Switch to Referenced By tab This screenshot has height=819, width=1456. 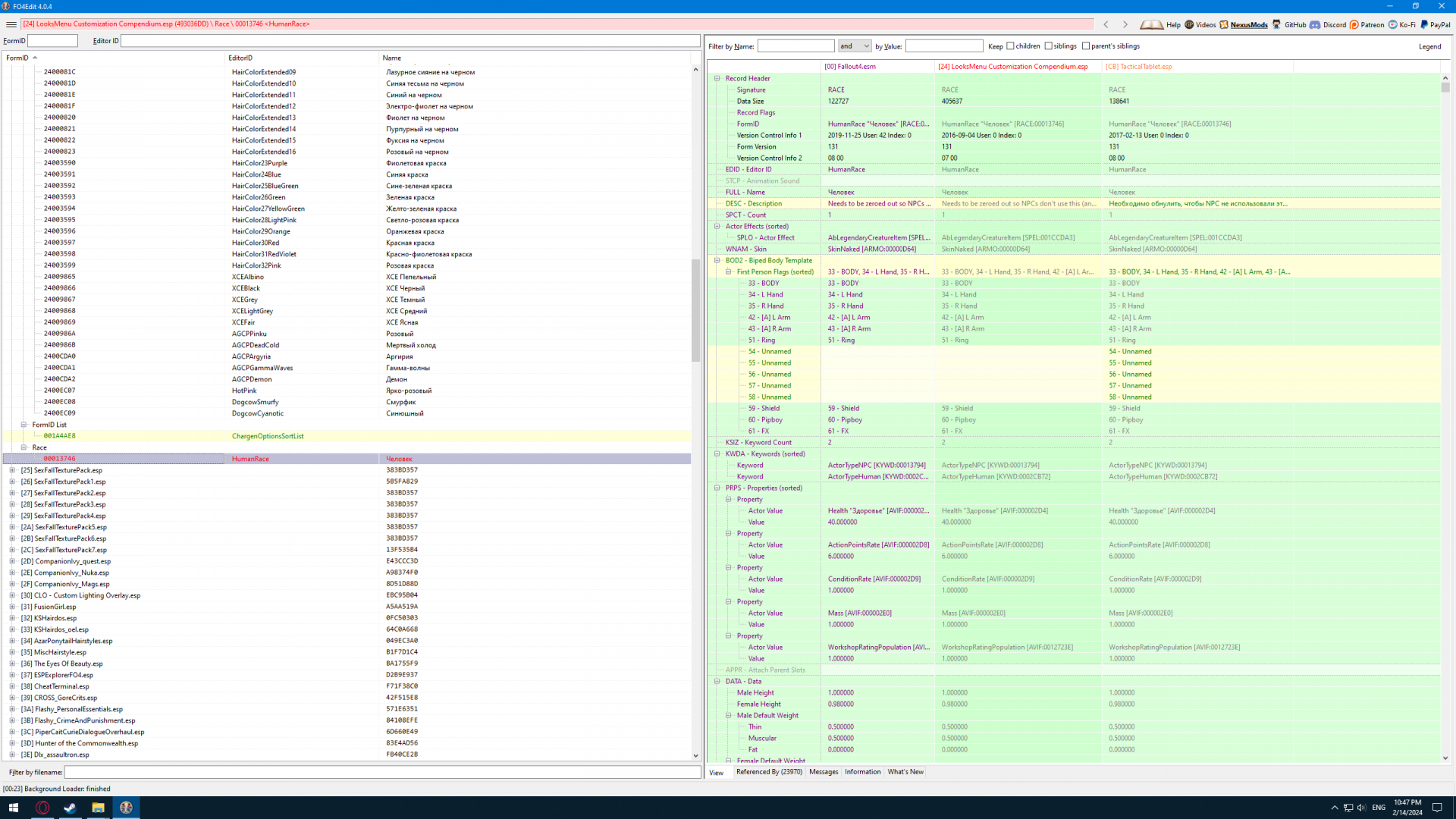click(x=768, y=772)
